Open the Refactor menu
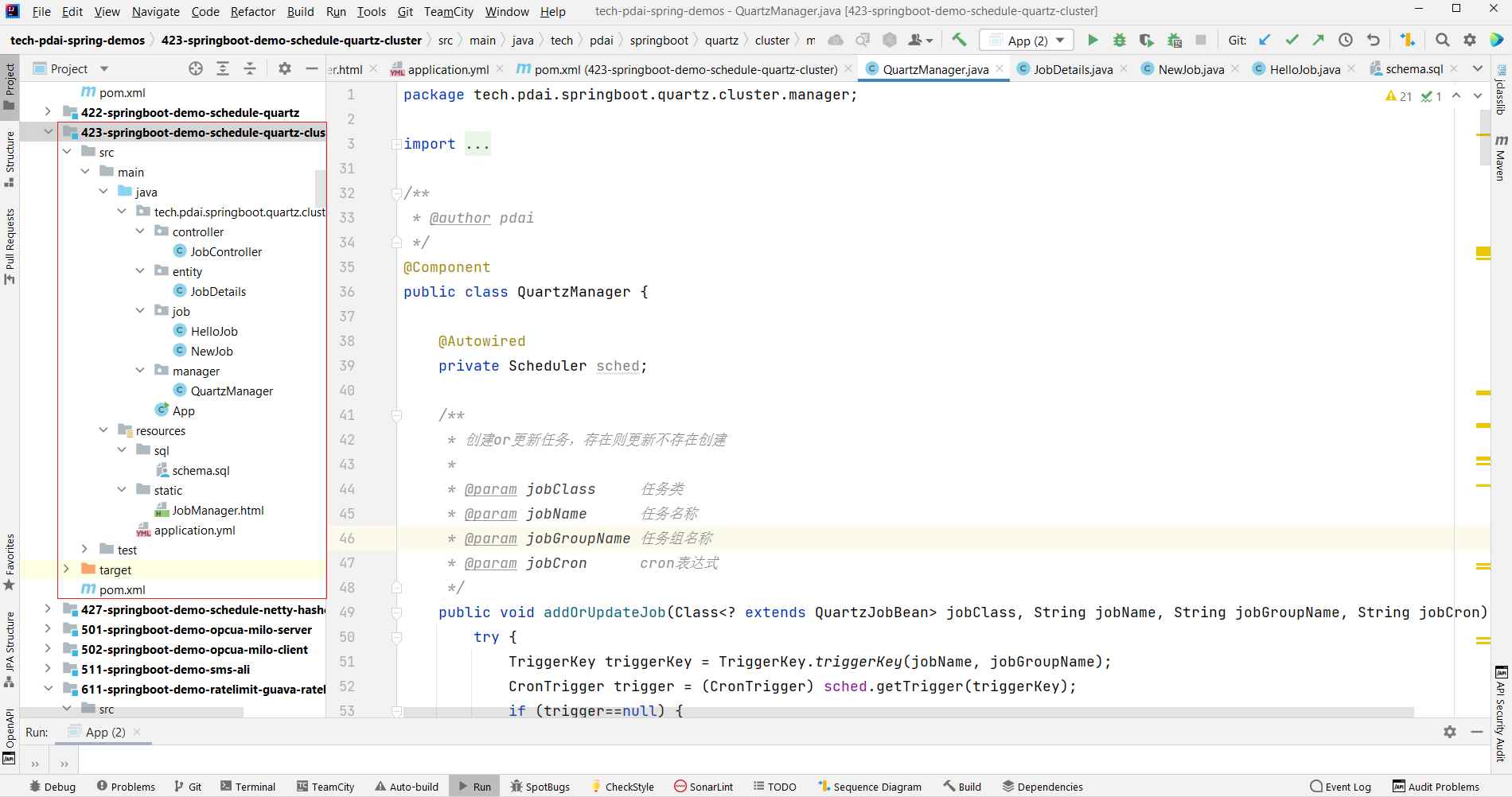The height and width of the screenshot is (797, 1512). click(252, 11)
